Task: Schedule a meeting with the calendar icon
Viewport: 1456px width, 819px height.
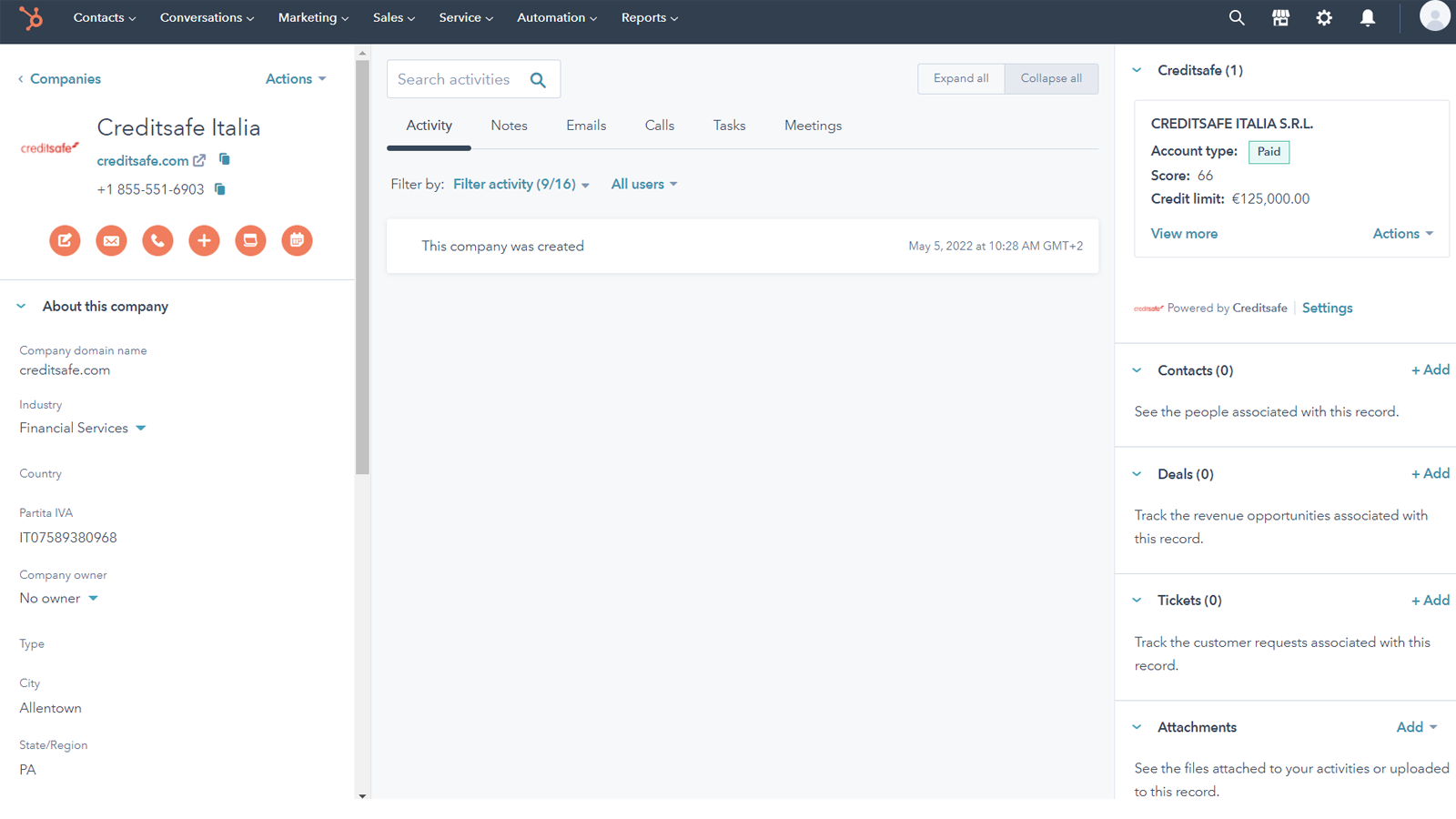Action: pyautogui.click(x=297, y=240)
